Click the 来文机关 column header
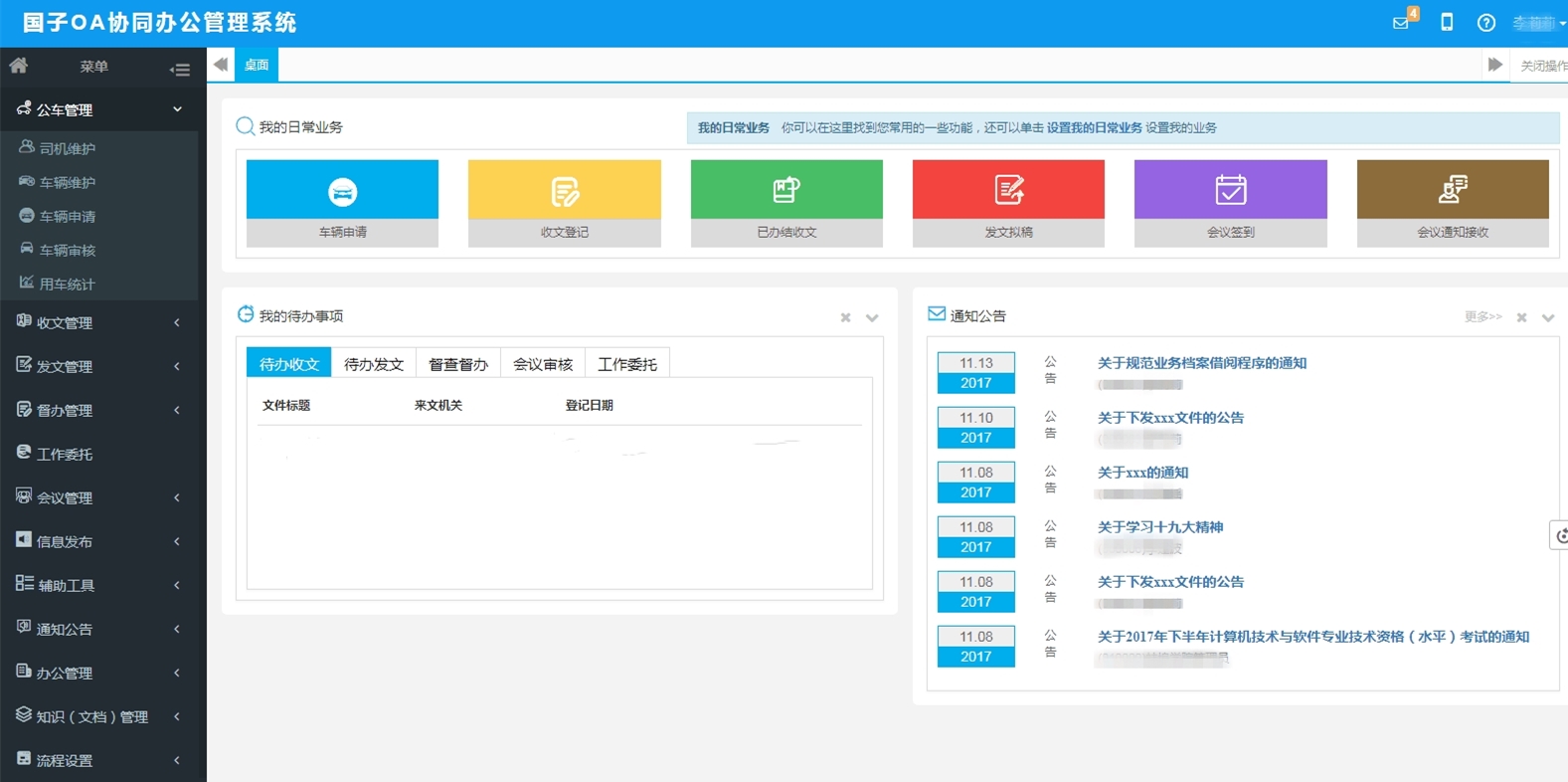The image size is (1568, 782). click(x=438, y=405)
